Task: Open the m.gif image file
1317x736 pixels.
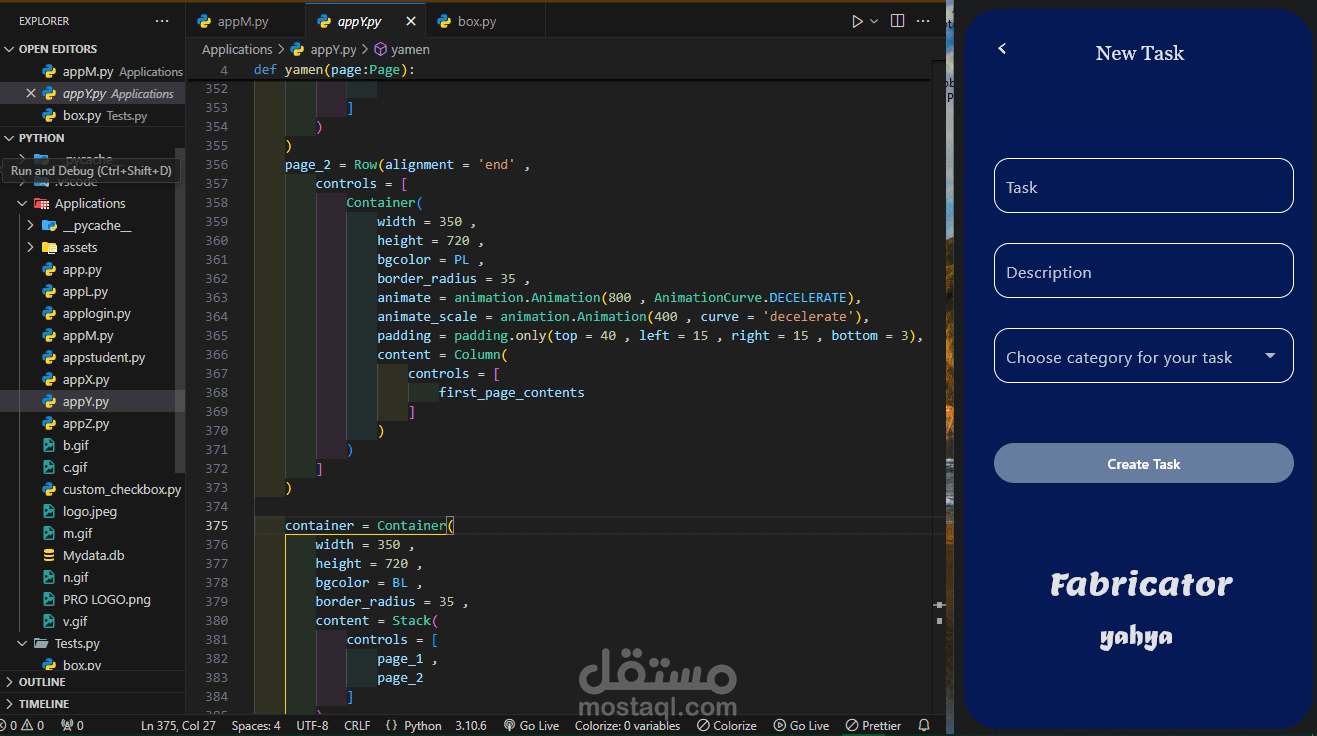Action: (x=77, y=534)
